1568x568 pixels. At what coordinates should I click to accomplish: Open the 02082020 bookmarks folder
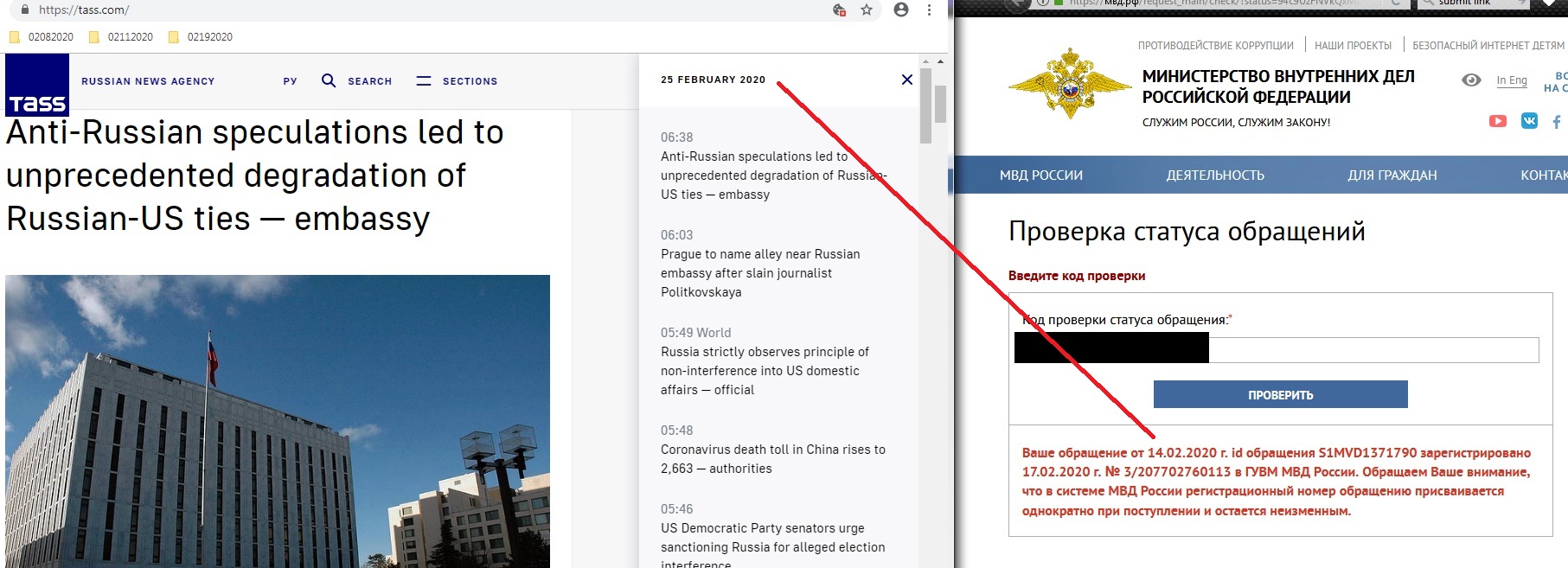click(x=42, y=37)
